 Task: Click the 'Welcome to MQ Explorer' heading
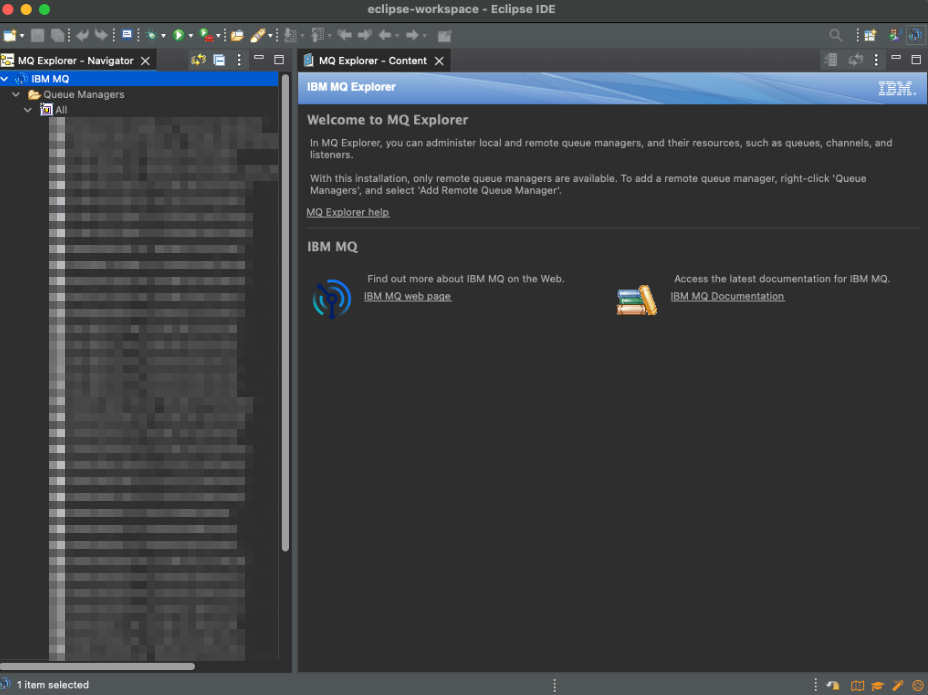point(387,120)
